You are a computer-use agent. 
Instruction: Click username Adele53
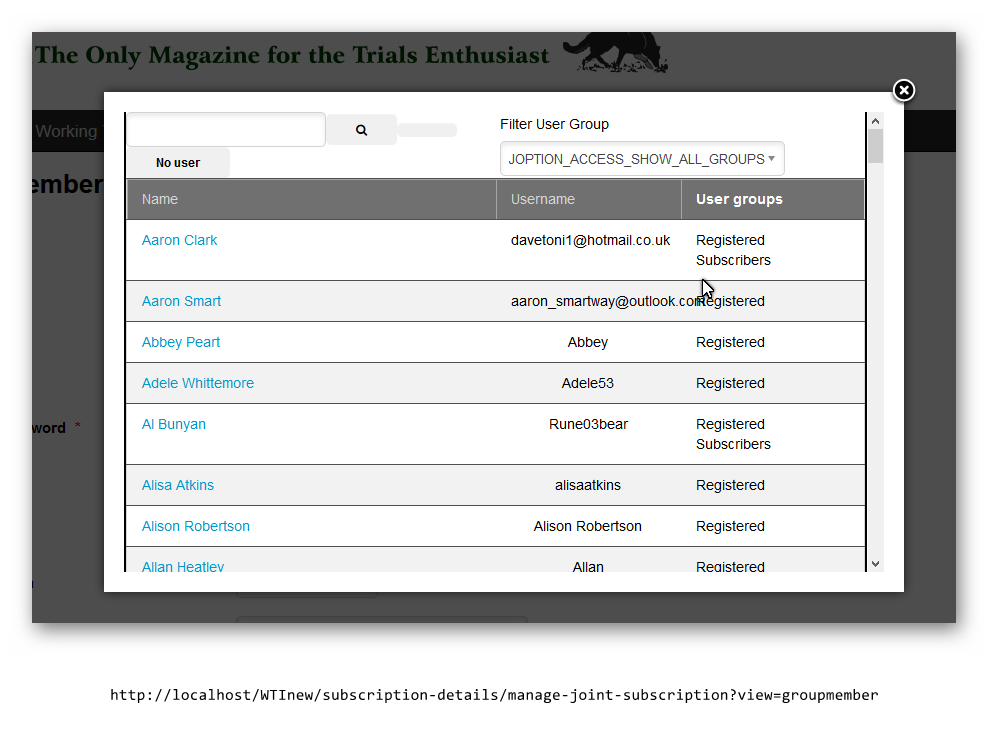point(587,383)
